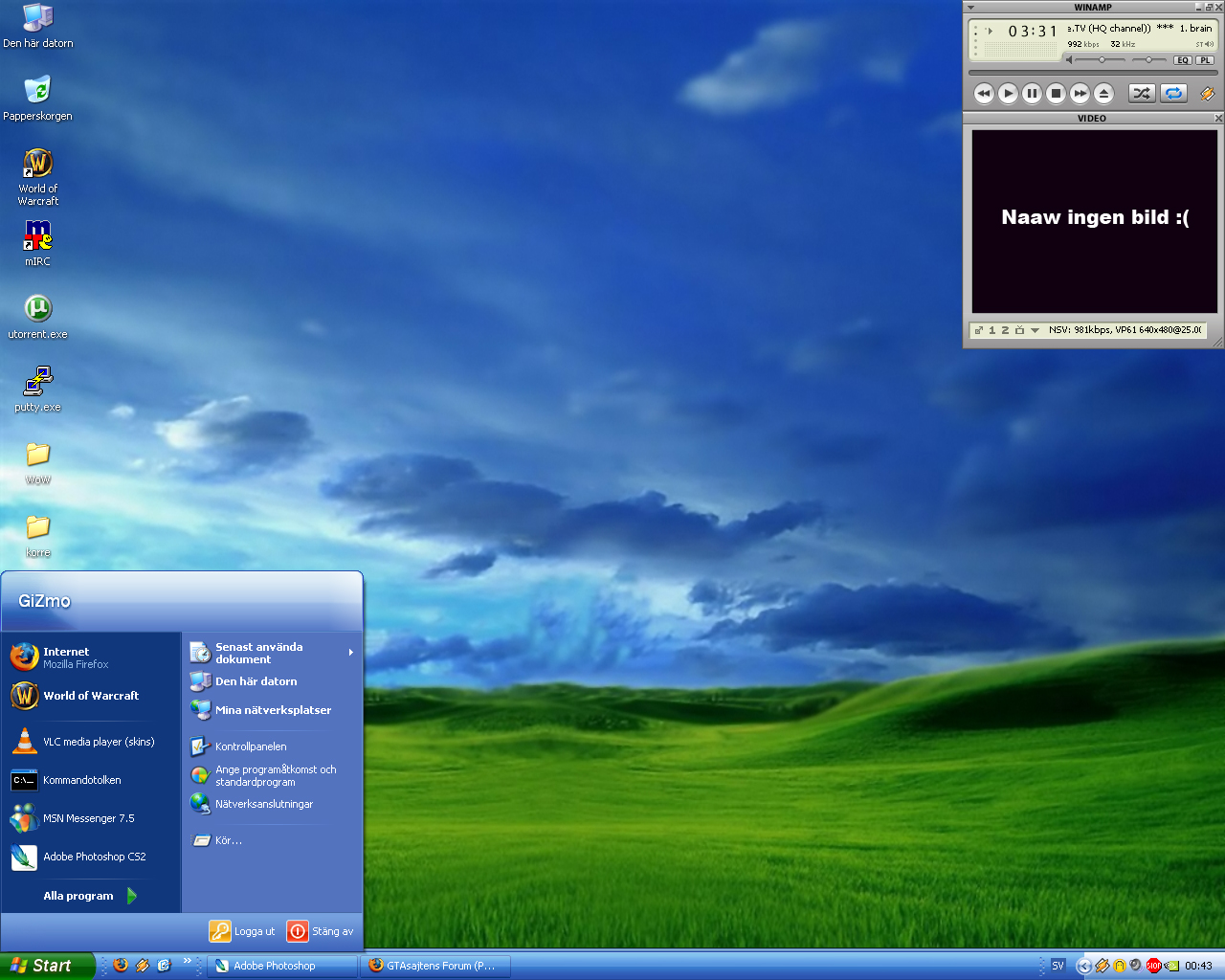Select Mina nätverksplatser in Start menu

click(273, 710)
